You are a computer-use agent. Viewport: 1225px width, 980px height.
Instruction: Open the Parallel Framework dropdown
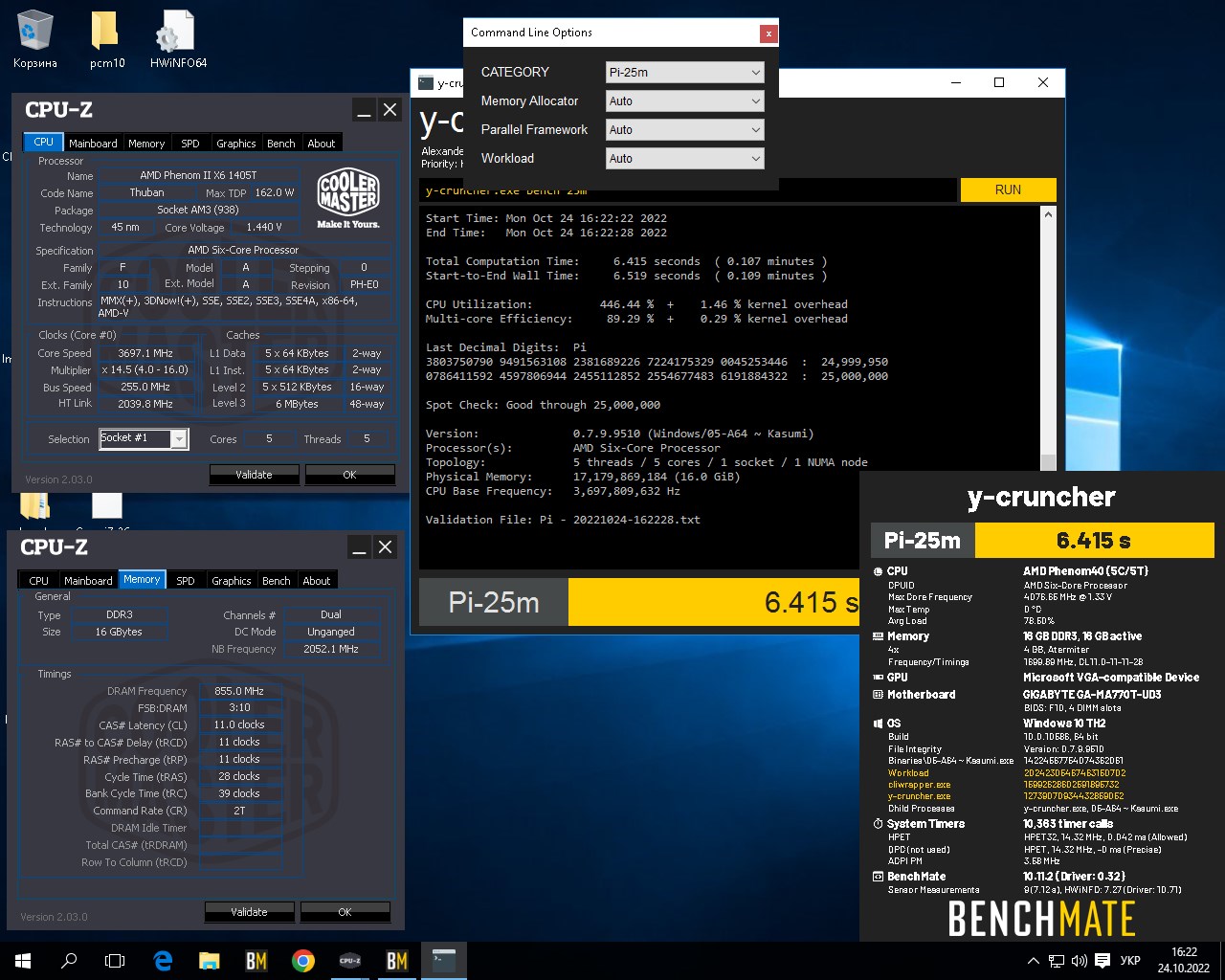(684, 129)
